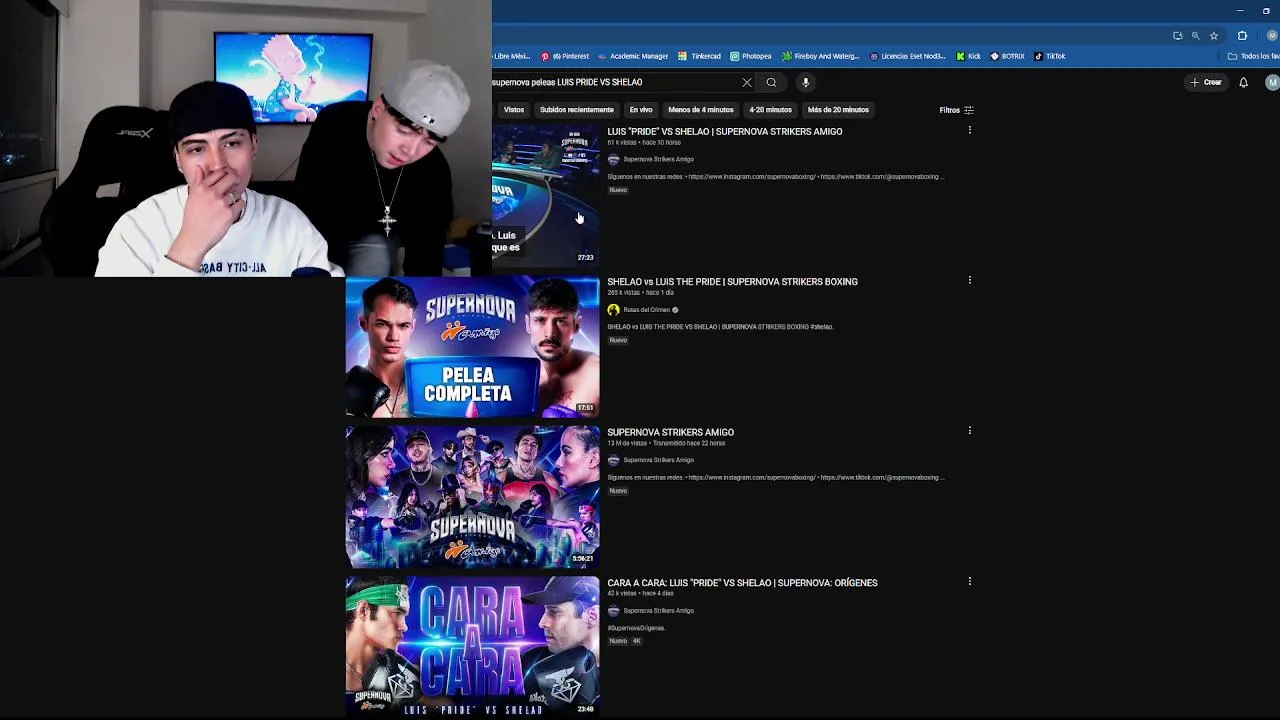Screen dimensions: 1280x720
Task: Open YouTube notifications bell
Action: pos(1243,82)
